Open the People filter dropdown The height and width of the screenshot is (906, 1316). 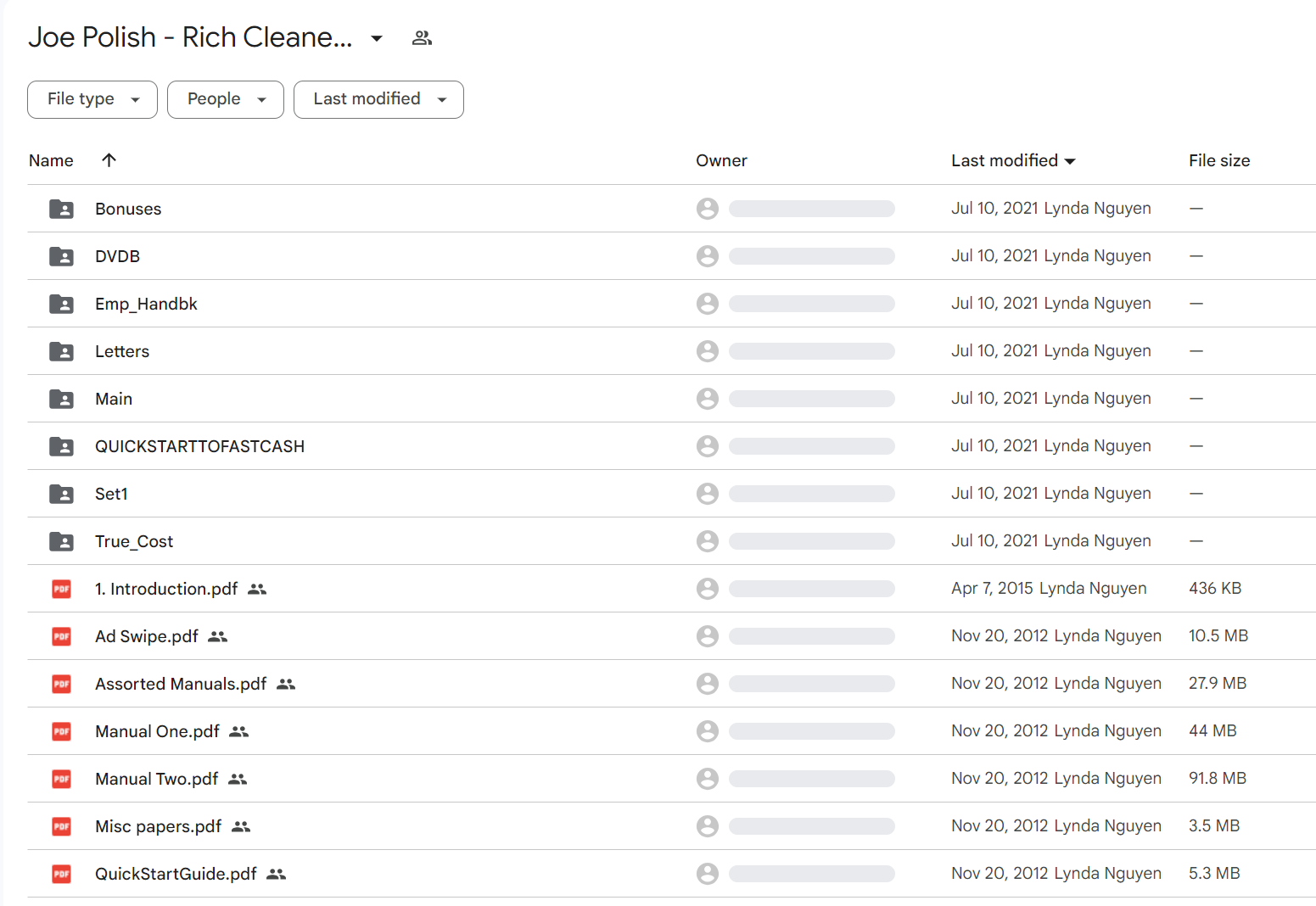tap(226, 99)
